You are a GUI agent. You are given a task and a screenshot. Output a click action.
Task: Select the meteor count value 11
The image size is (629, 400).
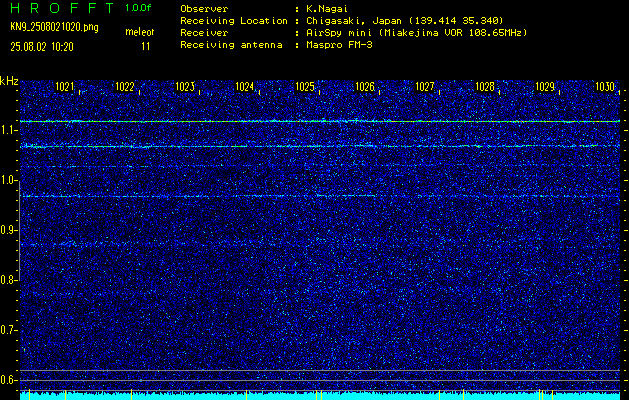pos(146,47)
